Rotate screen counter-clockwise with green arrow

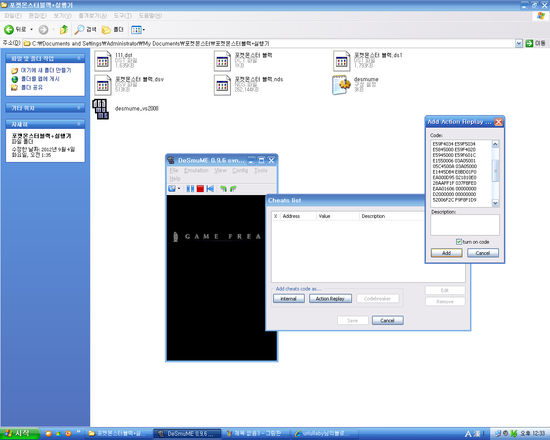[223, 189]
